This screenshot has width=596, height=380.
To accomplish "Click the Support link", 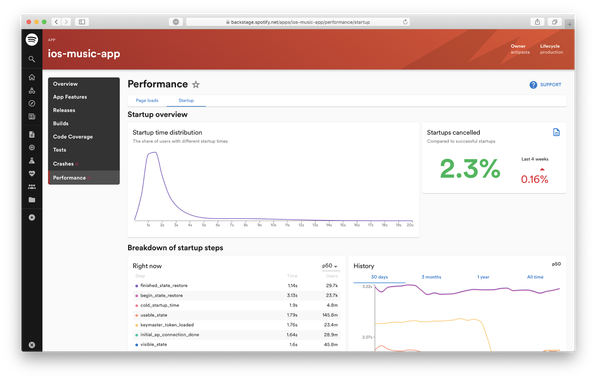I will (x=550, y=85).
